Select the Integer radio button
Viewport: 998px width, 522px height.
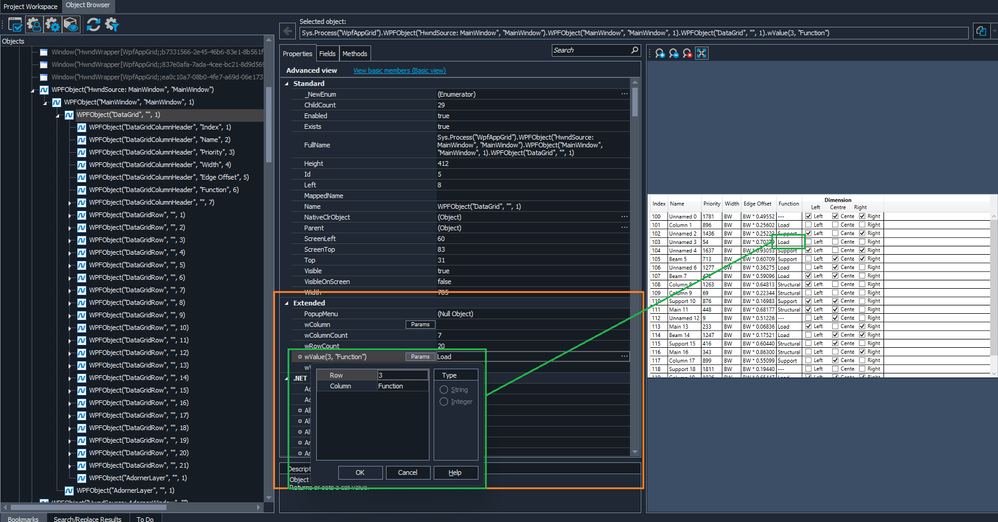coord(445,402)
